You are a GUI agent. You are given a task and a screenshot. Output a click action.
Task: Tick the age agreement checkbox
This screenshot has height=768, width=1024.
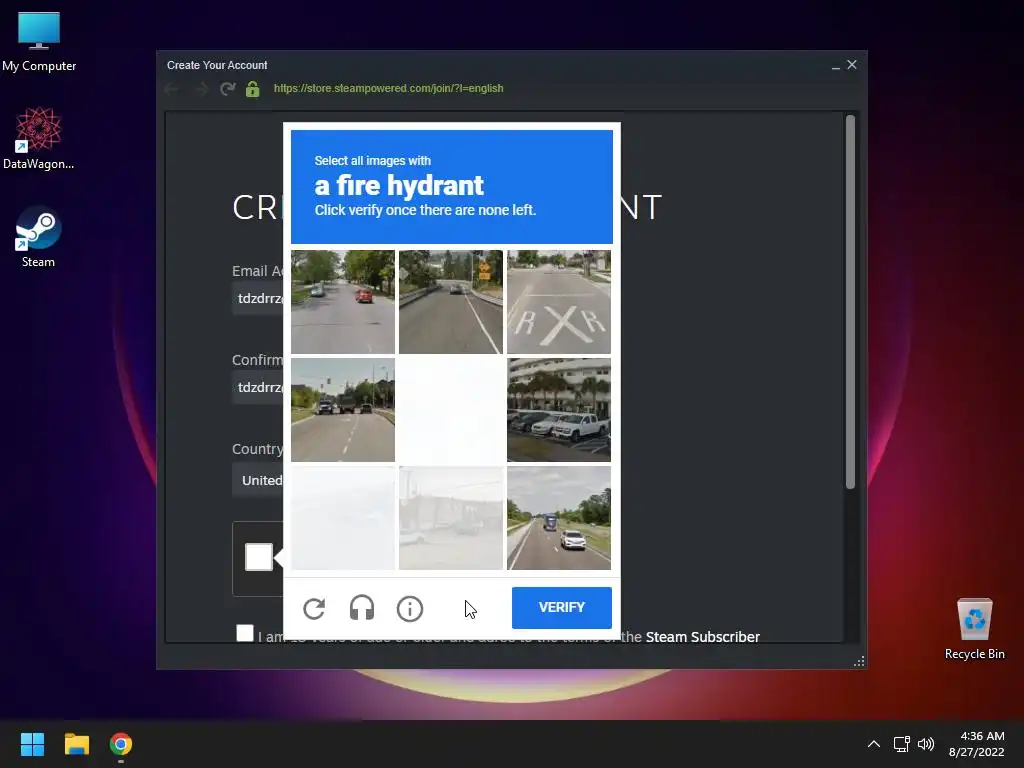[245, 633]
